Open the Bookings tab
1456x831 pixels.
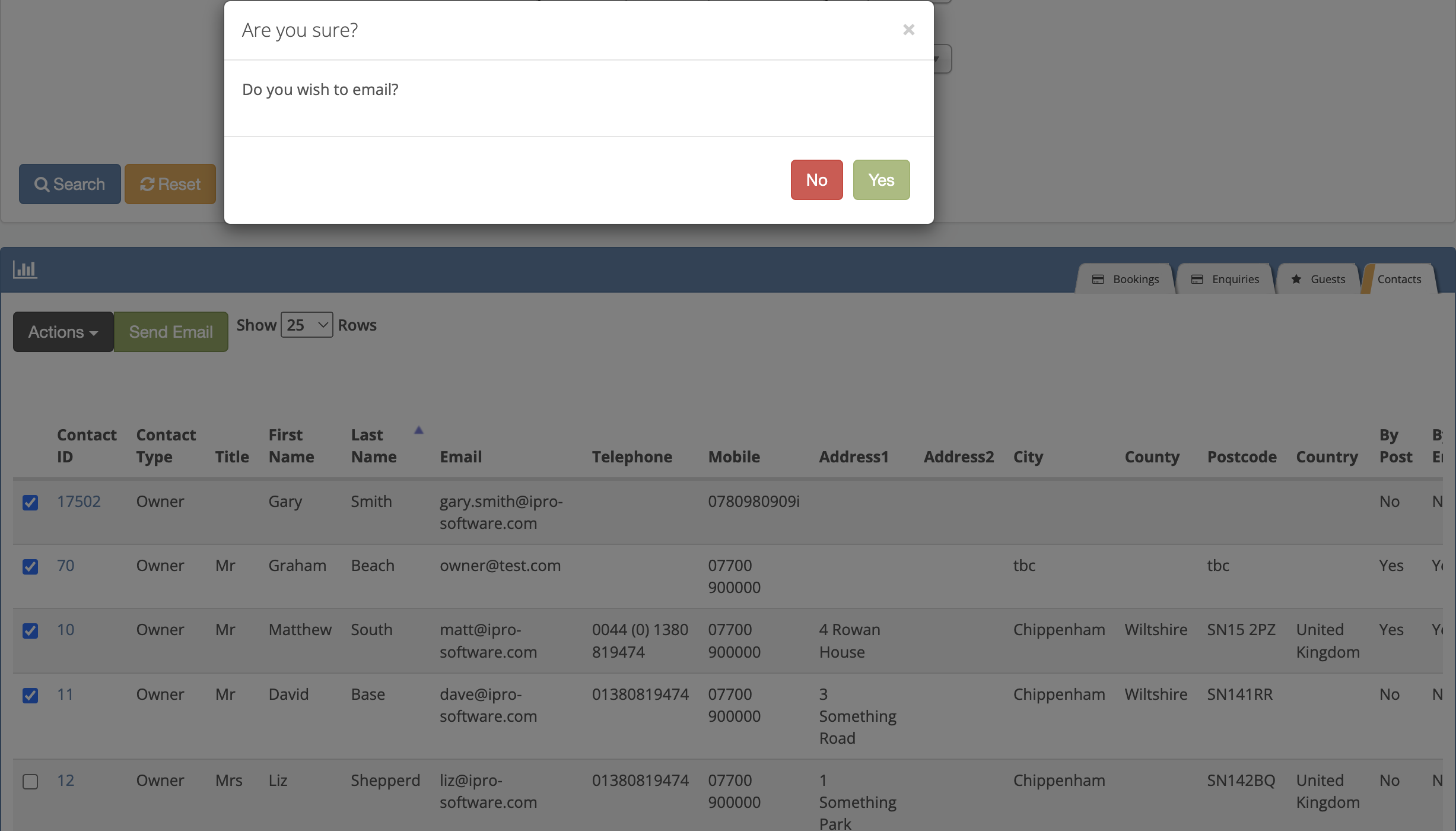point(1126,279)
